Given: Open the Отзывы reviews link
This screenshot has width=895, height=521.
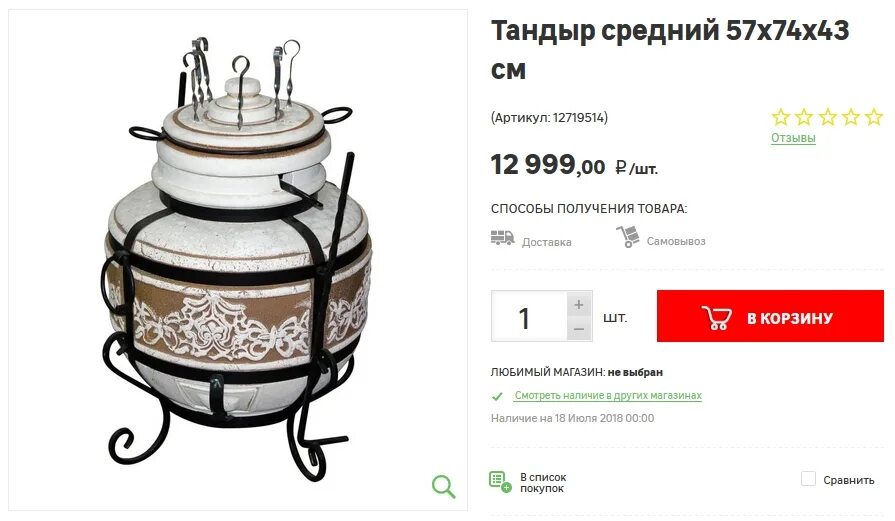Looking at the screenshot, I should [793, 138].
